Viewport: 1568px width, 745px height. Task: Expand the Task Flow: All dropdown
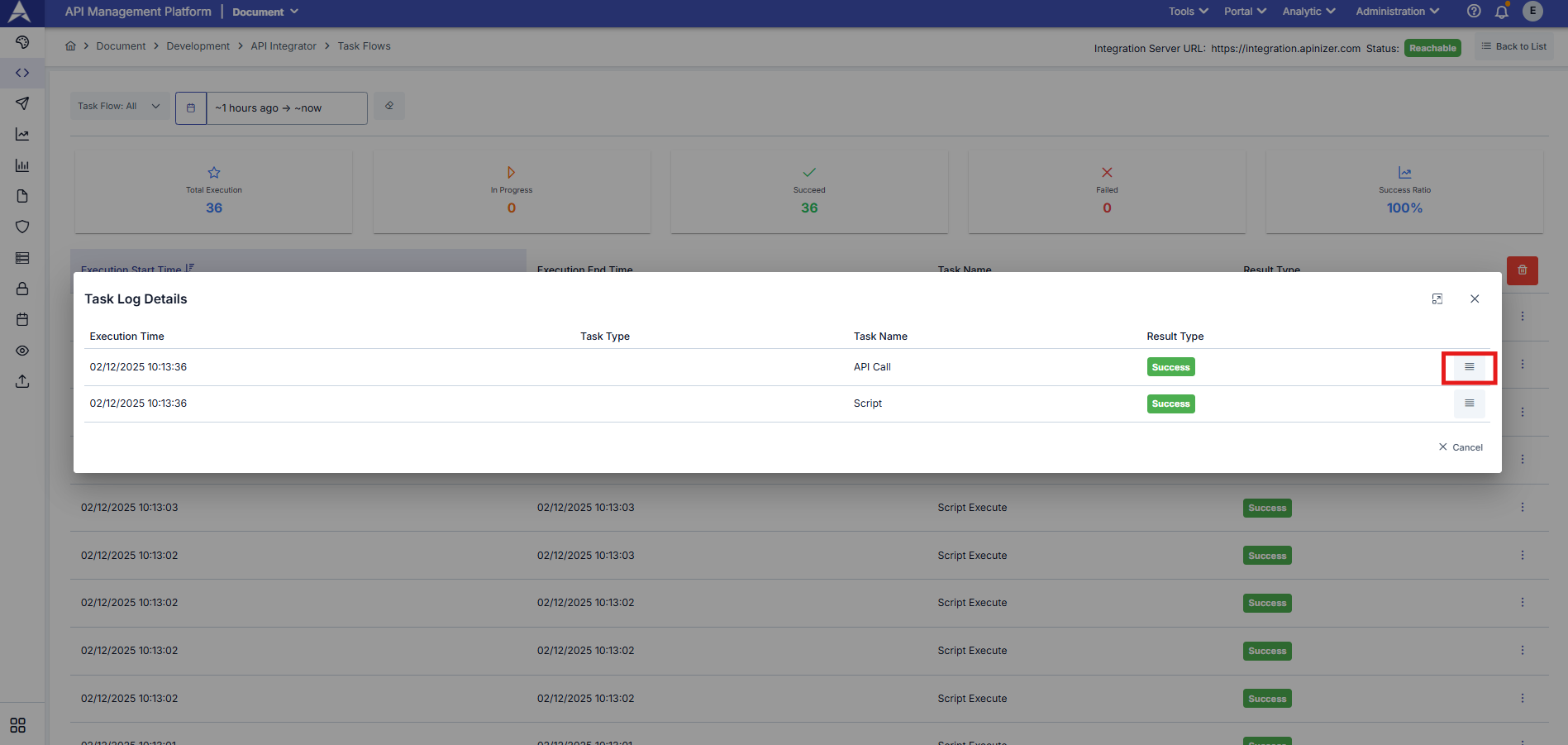coord(119,107)
